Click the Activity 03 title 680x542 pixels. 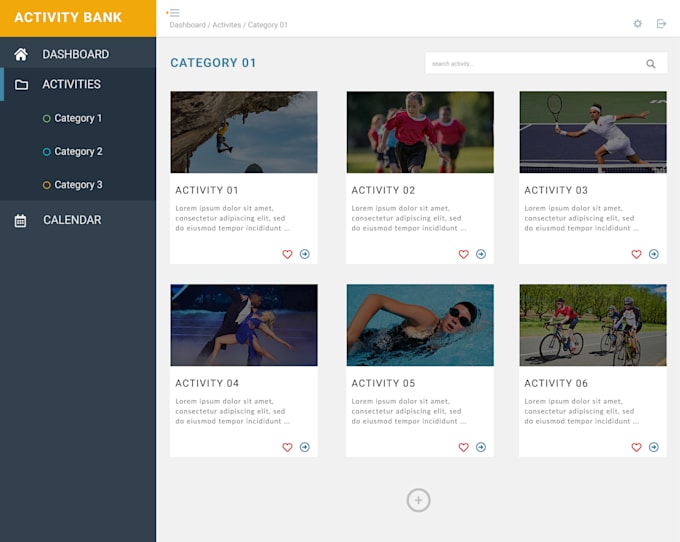(556, 190)
